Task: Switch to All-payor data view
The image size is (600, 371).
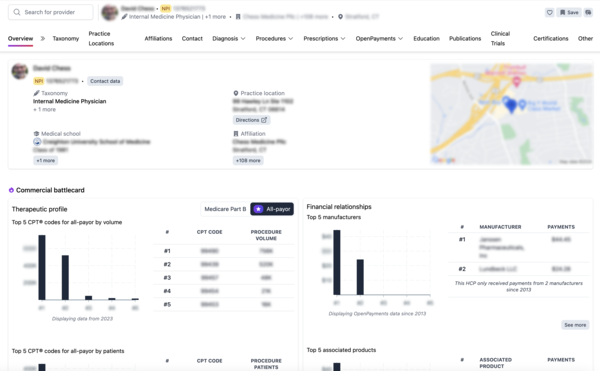Action: (272, 209)
